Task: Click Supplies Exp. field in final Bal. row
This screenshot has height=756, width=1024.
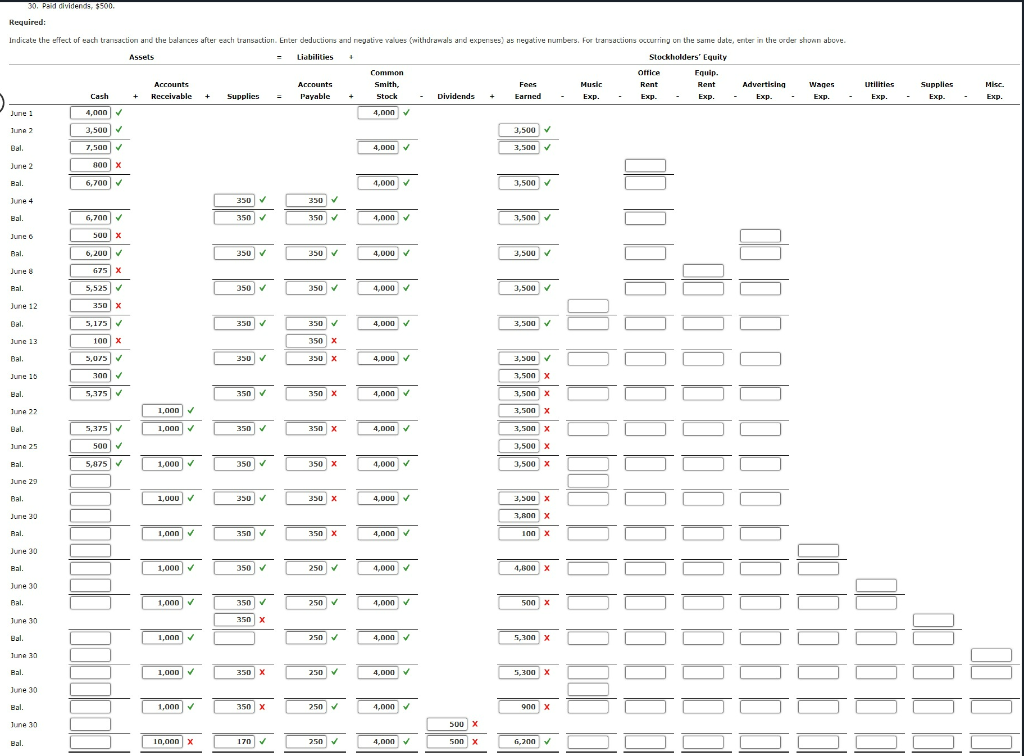Action: pos(933,742)
